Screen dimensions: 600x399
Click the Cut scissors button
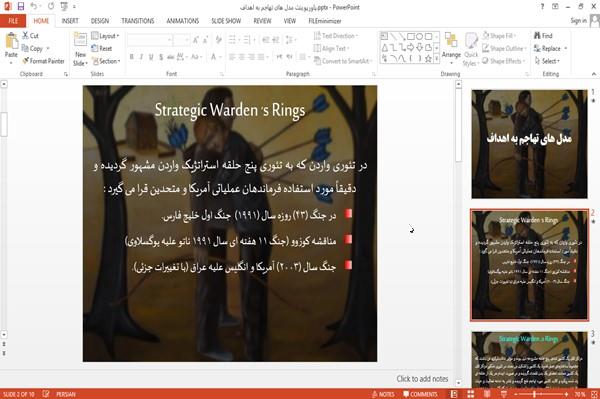click(x=30, y=36)
